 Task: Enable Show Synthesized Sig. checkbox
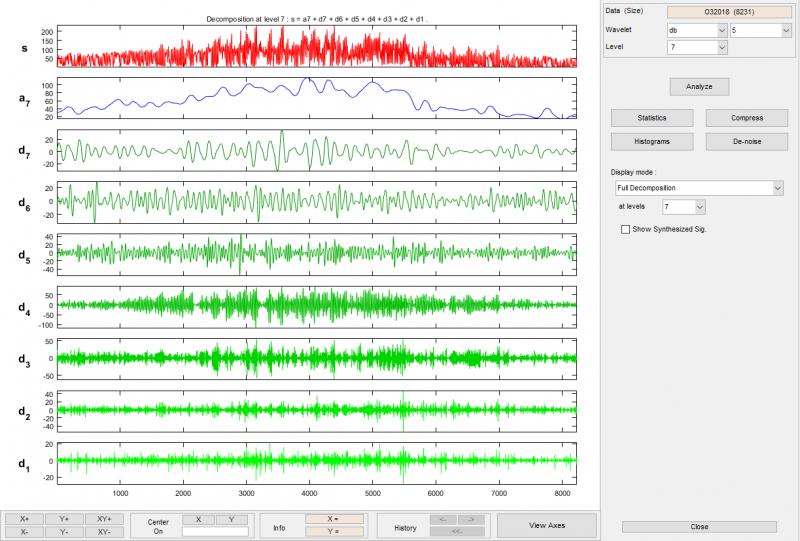click(626, 229)
